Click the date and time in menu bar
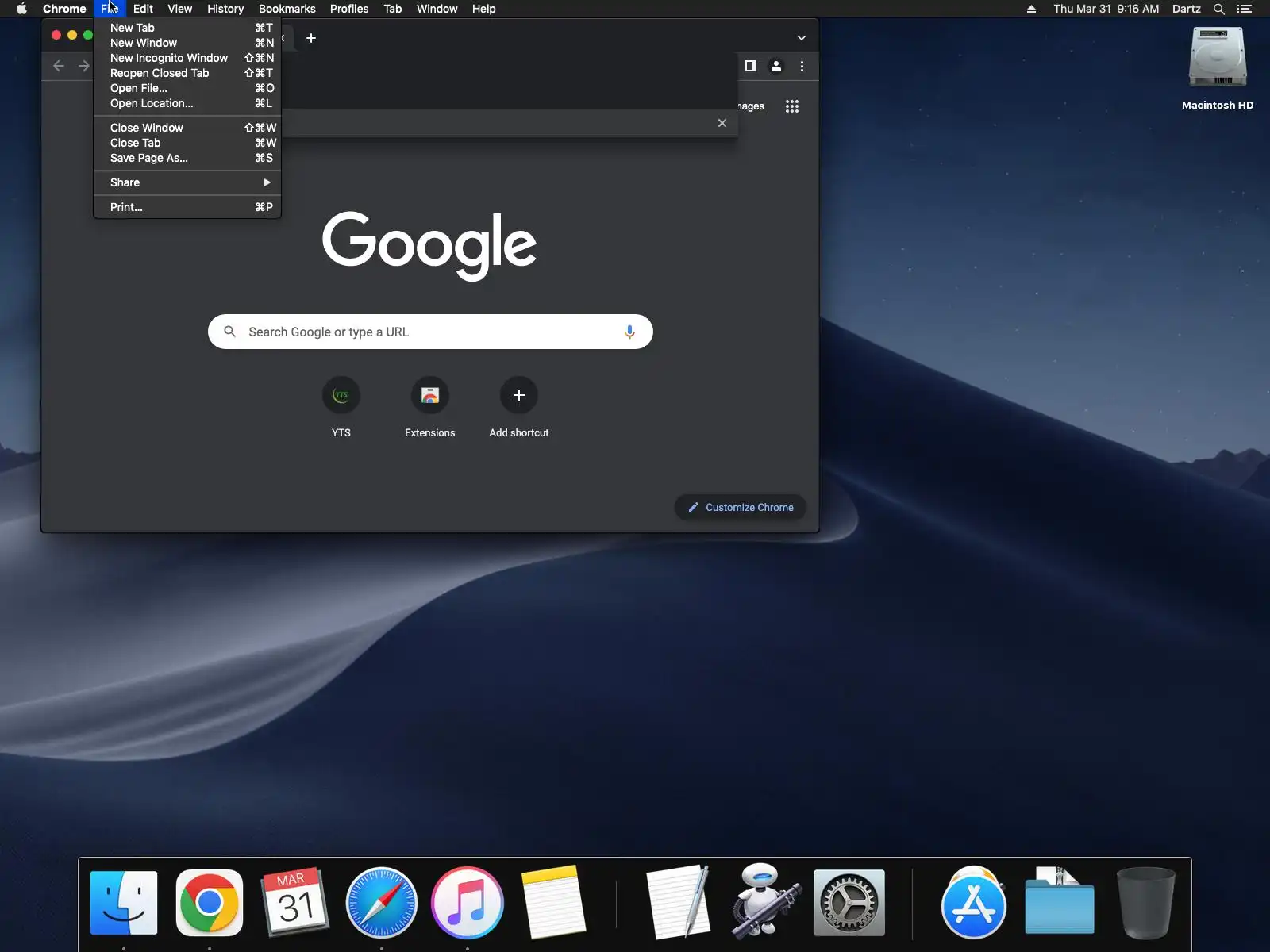This screenshot has width=1270, height=952. click(x=1106, y=9)
